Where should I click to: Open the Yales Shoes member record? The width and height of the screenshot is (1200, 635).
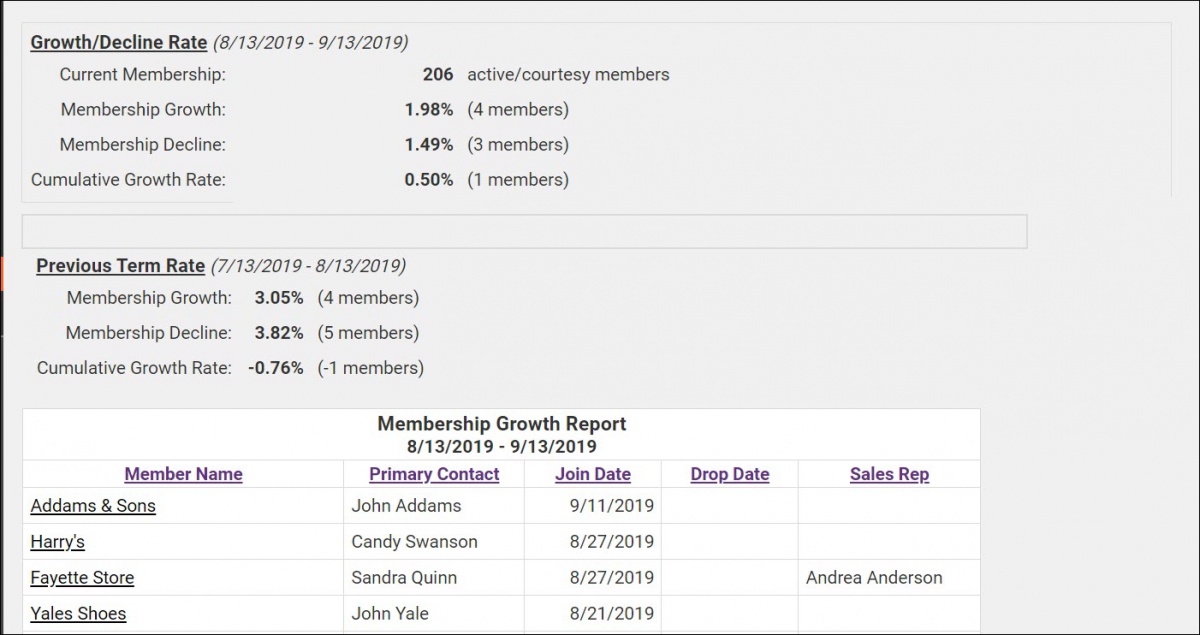(x=78, y=613)
